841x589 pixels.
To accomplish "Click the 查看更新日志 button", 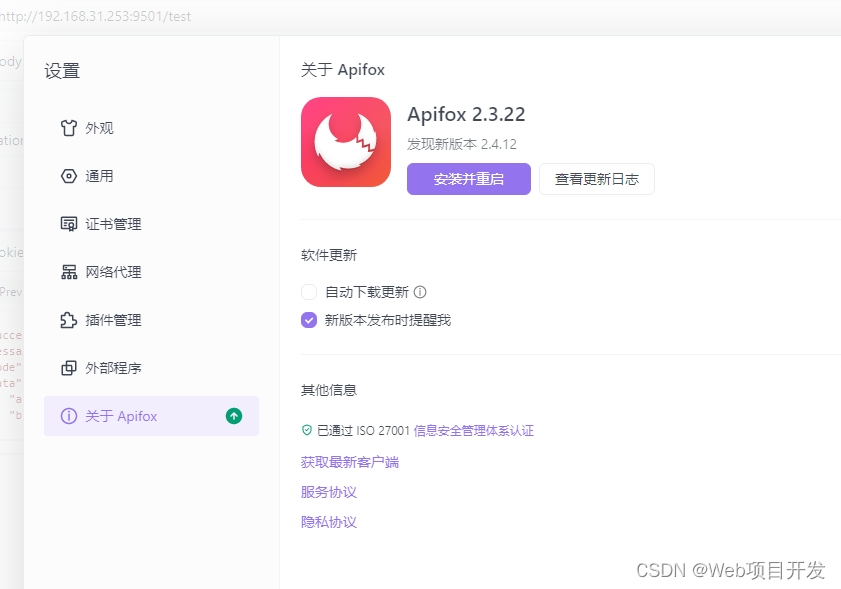I will pos(596,179).
